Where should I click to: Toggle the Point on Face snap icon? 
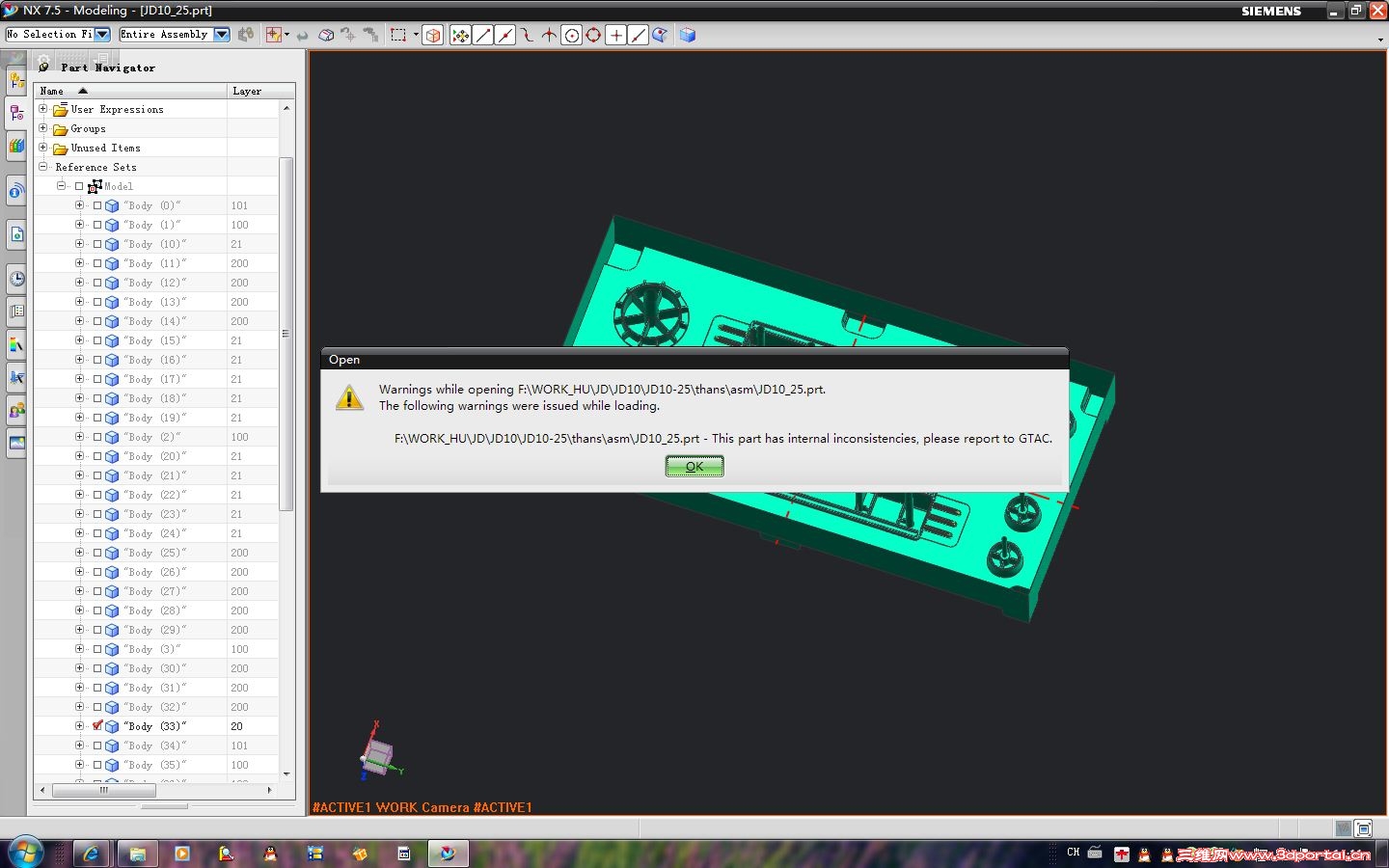(660, 35)
